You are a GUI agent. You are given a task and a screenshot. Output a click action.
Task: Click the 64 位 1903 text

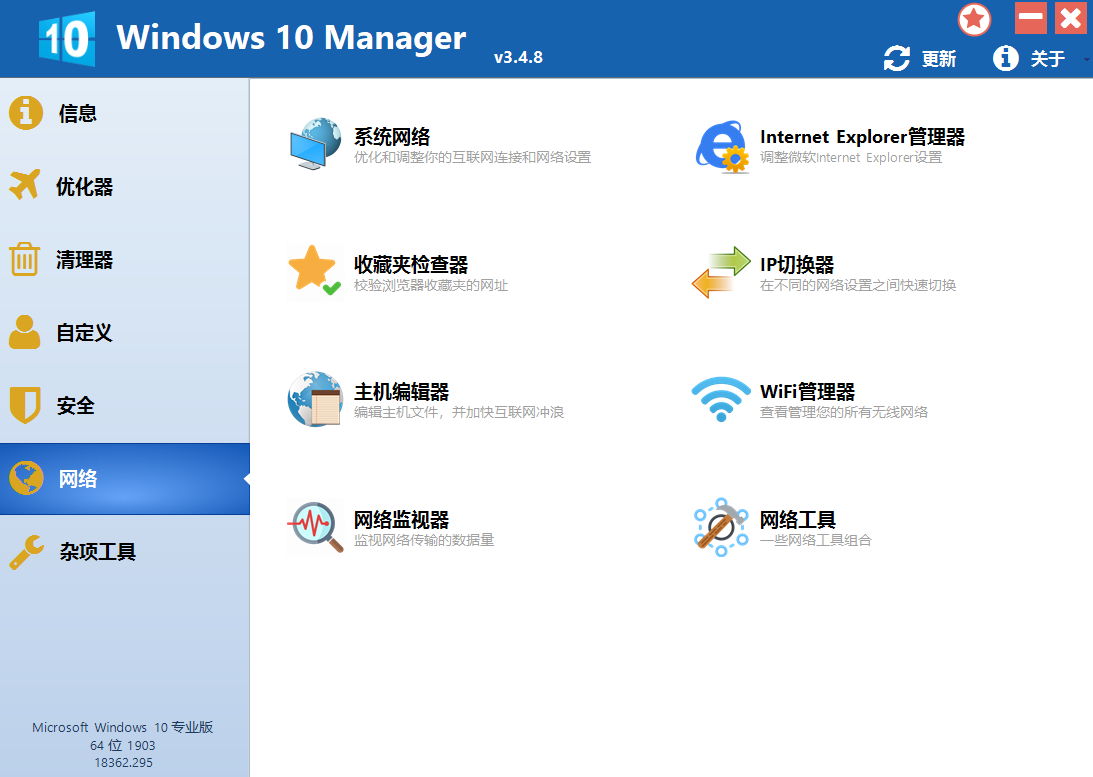[123, 745]
